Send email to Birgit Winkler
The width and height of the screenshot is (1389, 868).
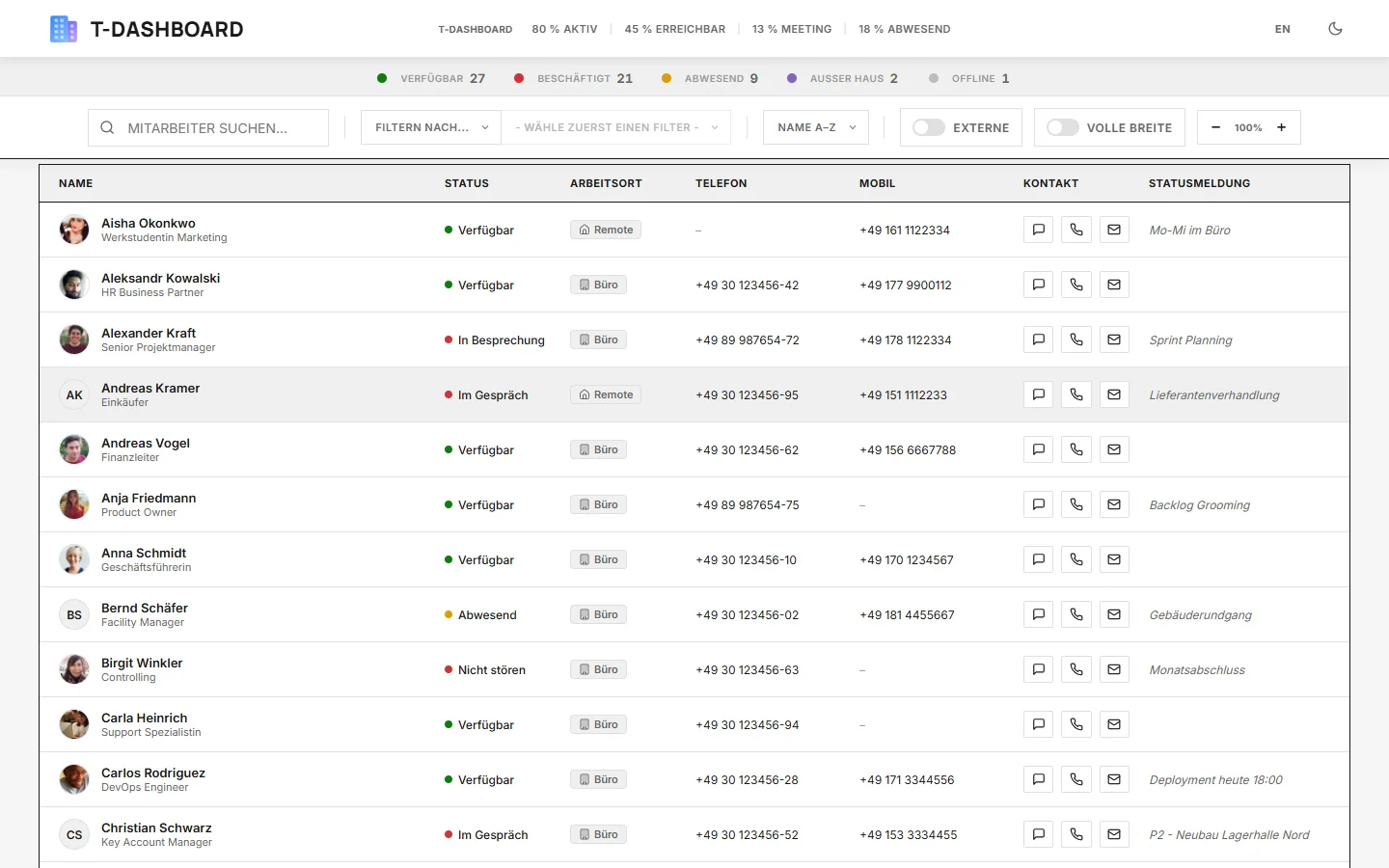1114,669
